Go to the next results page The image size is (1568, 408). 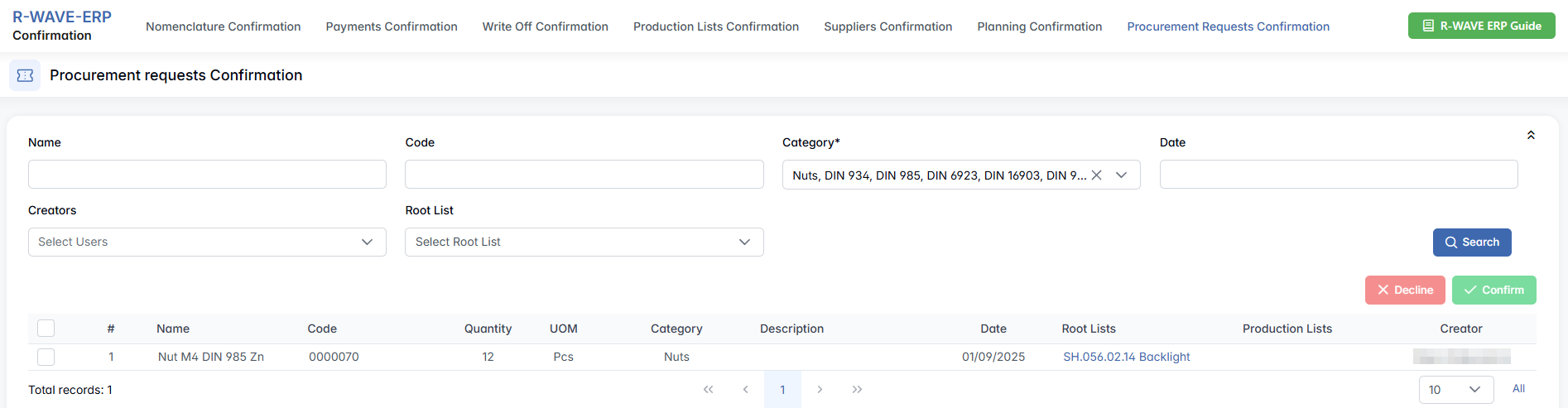click(x=820, y=389)
